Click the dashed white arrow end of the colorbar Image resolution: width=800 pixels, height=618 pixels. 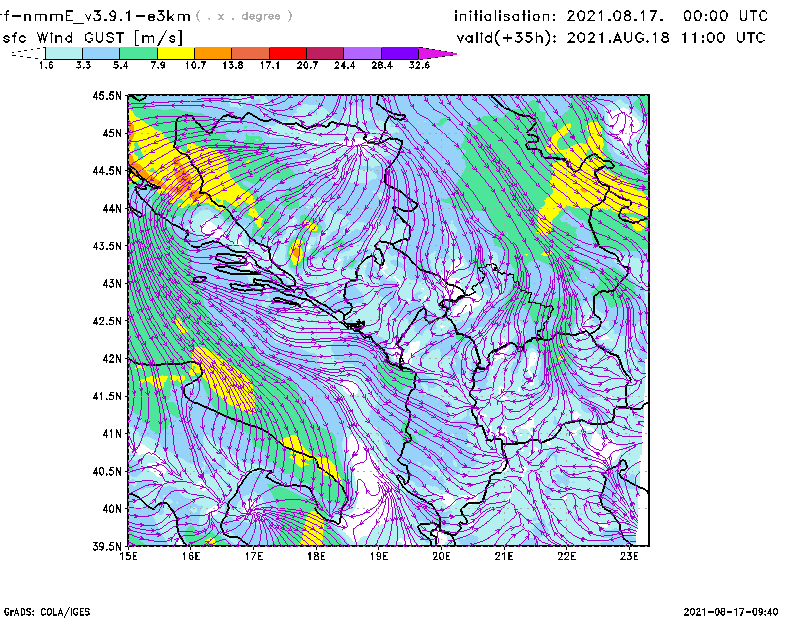pyautogui.click(x=28, y=53)
